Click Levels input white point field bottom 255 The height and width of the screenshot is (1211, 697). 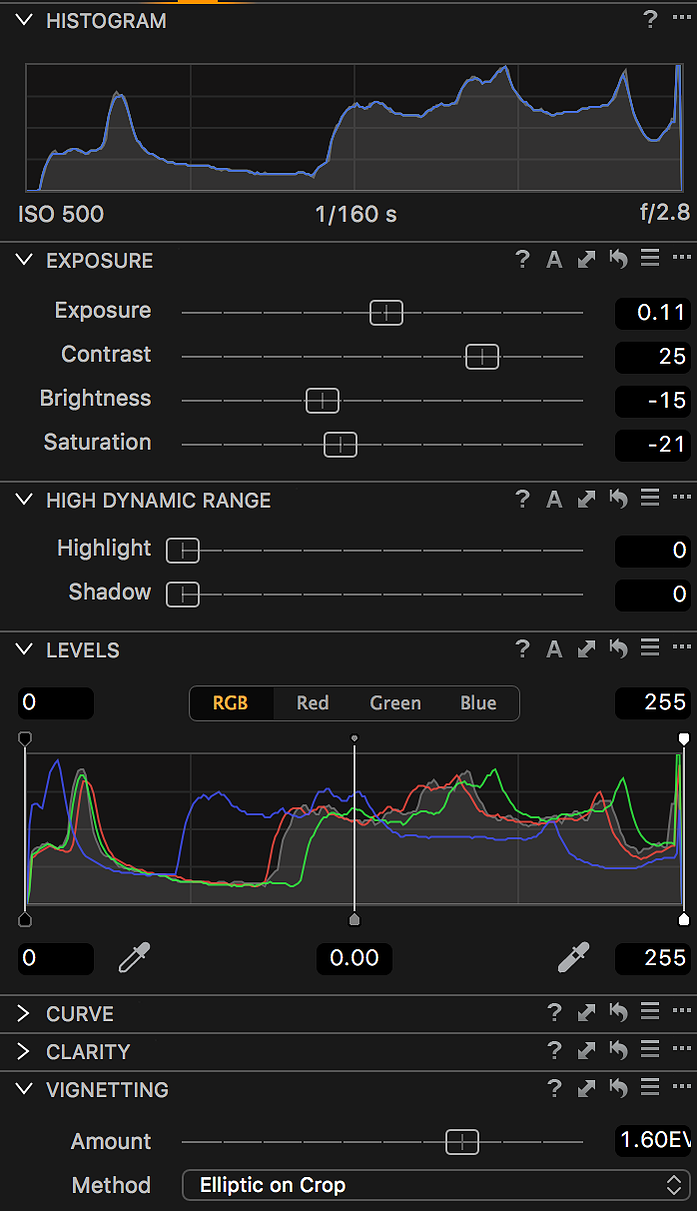point(652,958)
